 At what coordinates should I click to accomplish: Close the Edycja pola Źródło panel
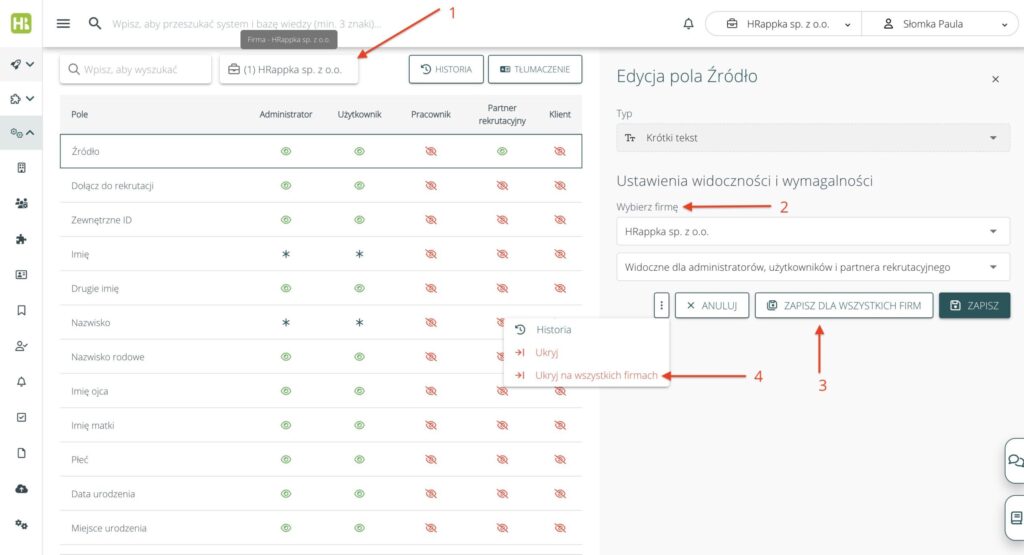point(995,78)
